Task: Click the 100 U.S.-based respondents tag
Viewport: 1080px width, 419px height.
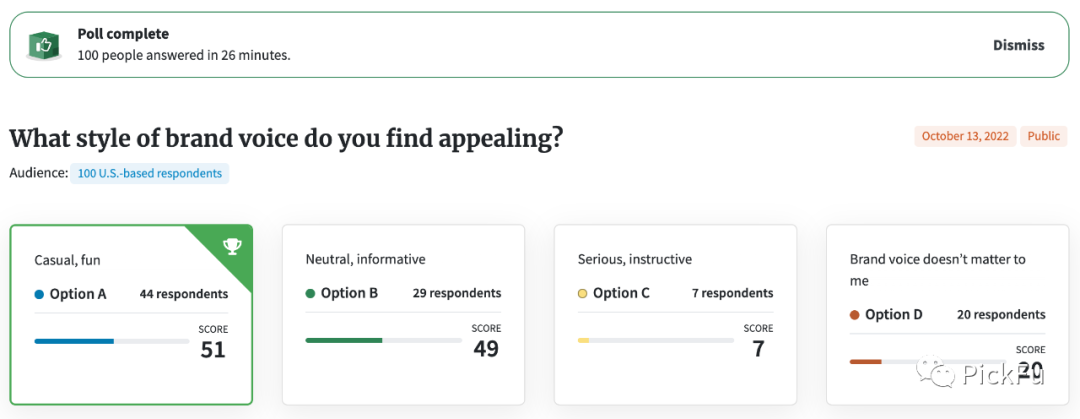Action: point(150,173)
